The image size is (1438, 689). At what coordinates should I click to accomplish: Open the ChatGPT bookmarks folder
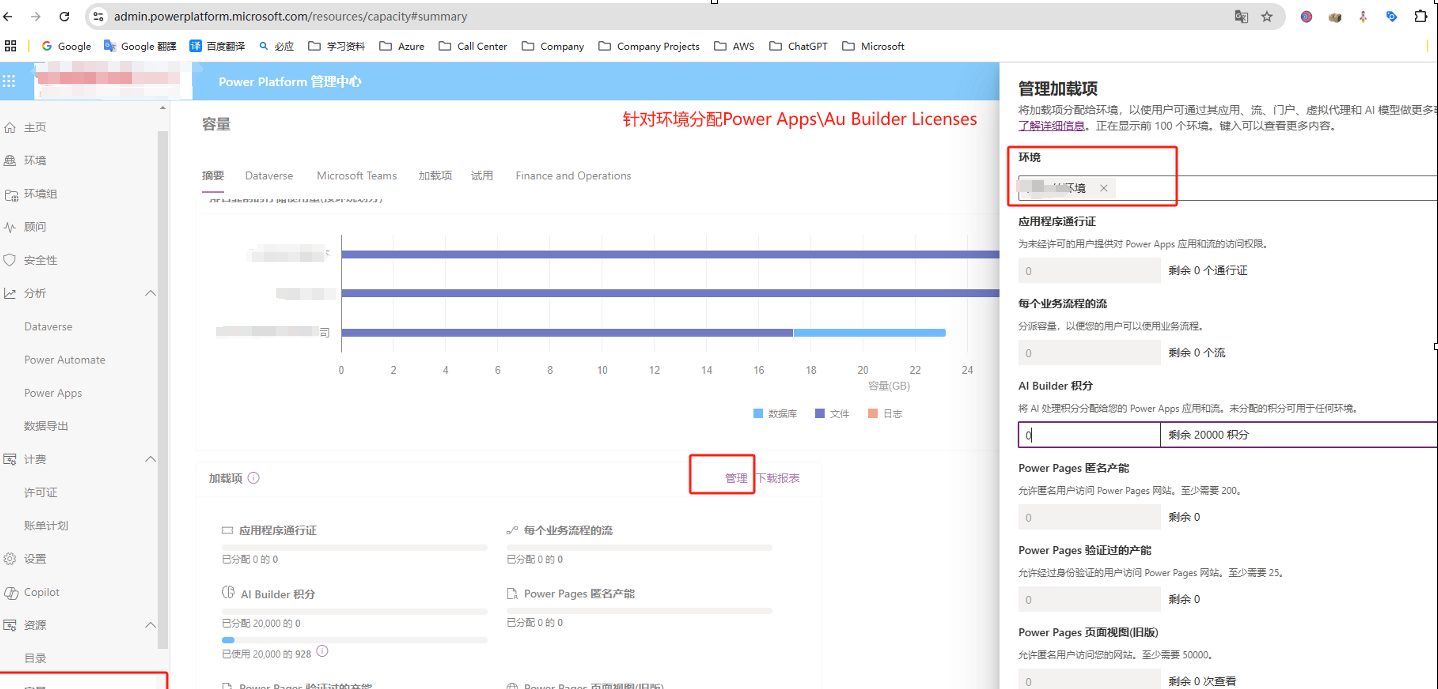click(798, 46)
